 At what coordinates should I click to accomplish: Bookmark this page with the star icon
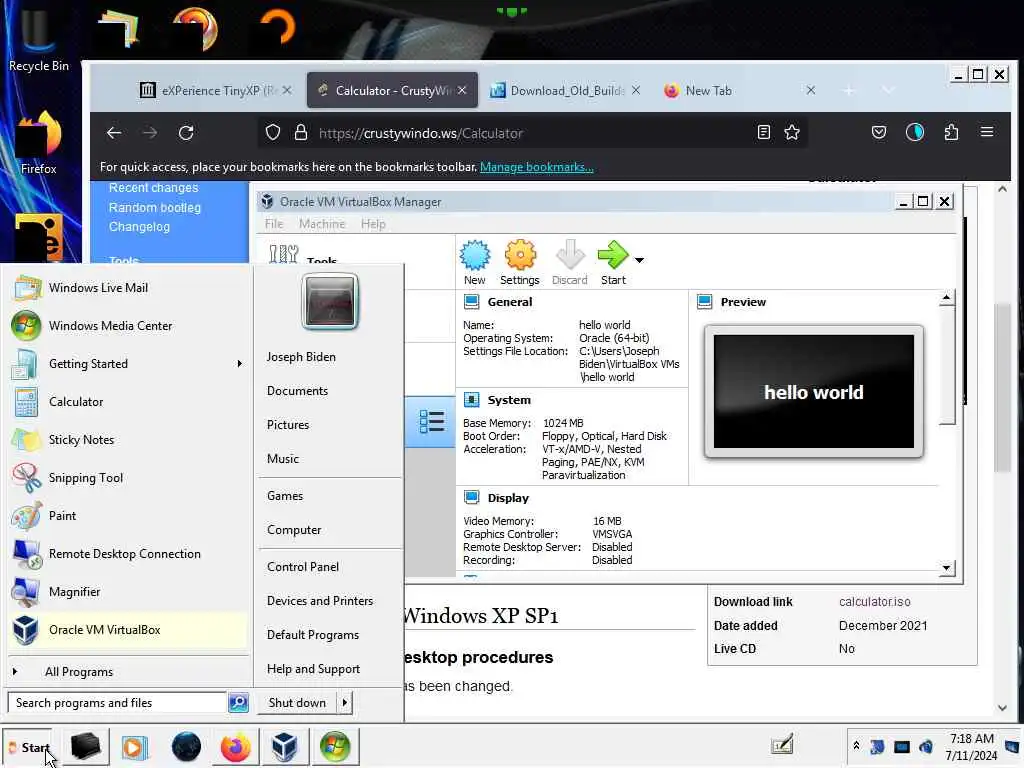coord(792,133)
